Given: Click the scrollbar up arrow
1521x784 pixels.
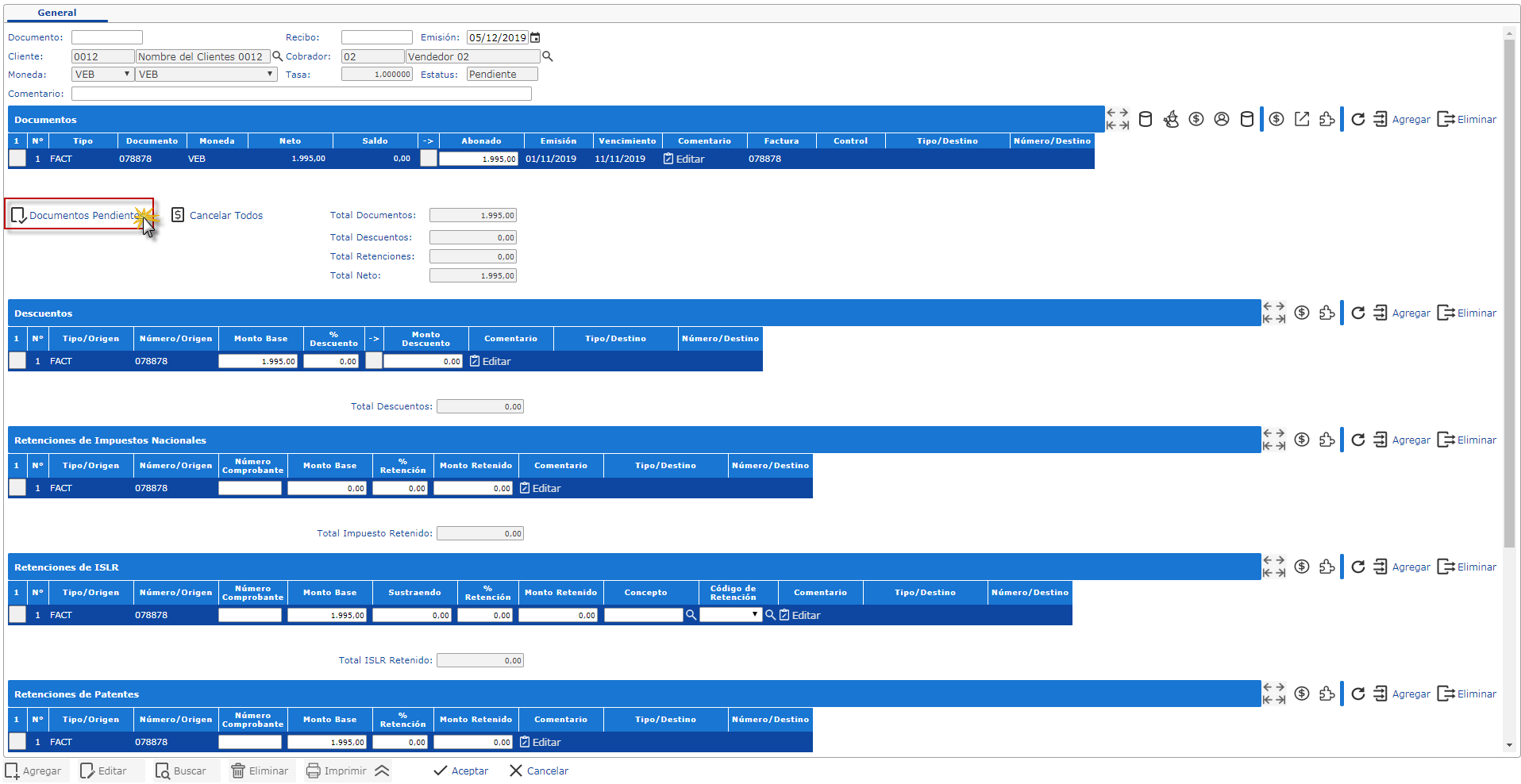Looking at the screenshot, I should 1509,33.
